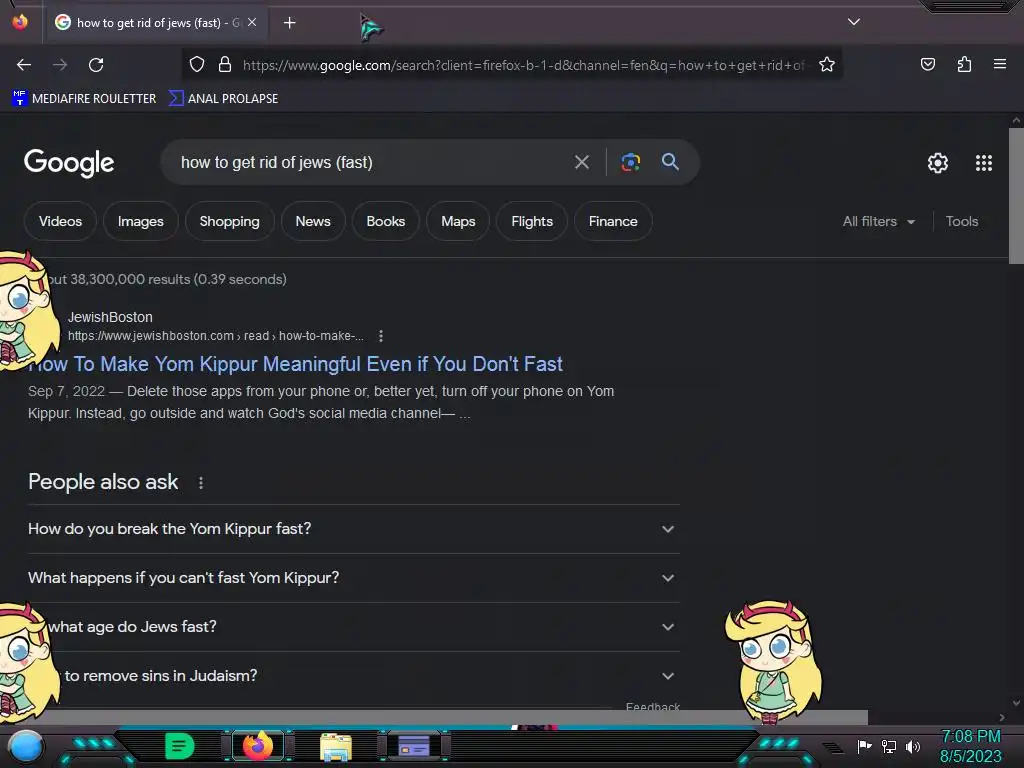The height and width of the screenshot is (768, 1024).
Task: Open the Yom Kippur Meaningful article link
Action: pyautogui.click(x=295, y=364)
